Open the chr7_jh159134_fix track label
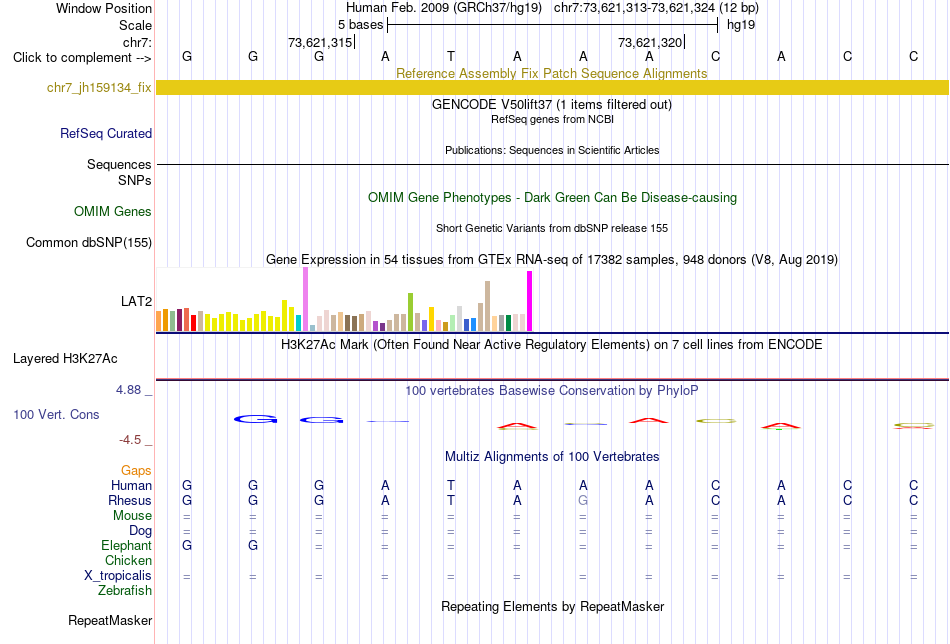The width and height of the screenshot is (950, 644). click(x=99, y=88)
